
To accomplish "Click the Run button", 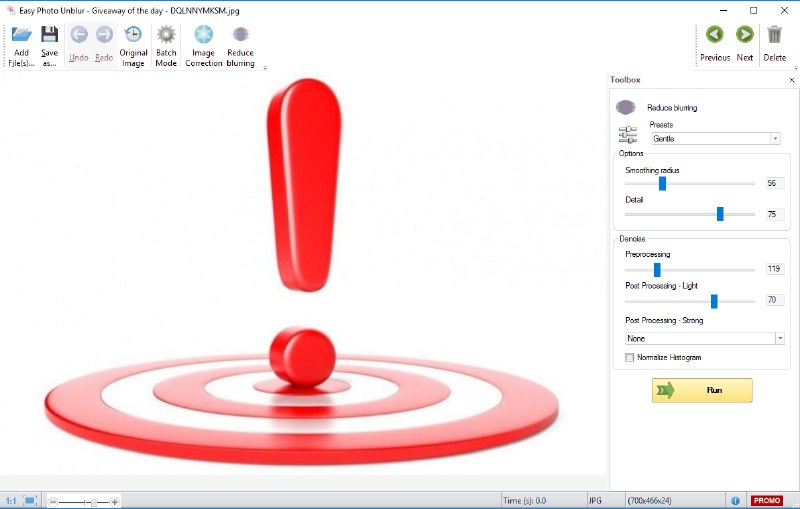I will point(702,390).
